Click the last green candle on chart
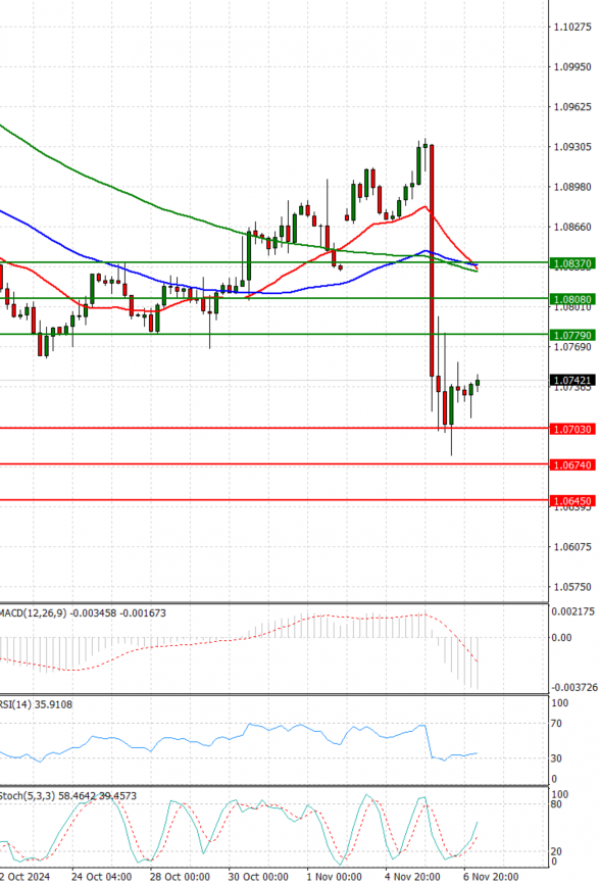 tap(478, 383)
